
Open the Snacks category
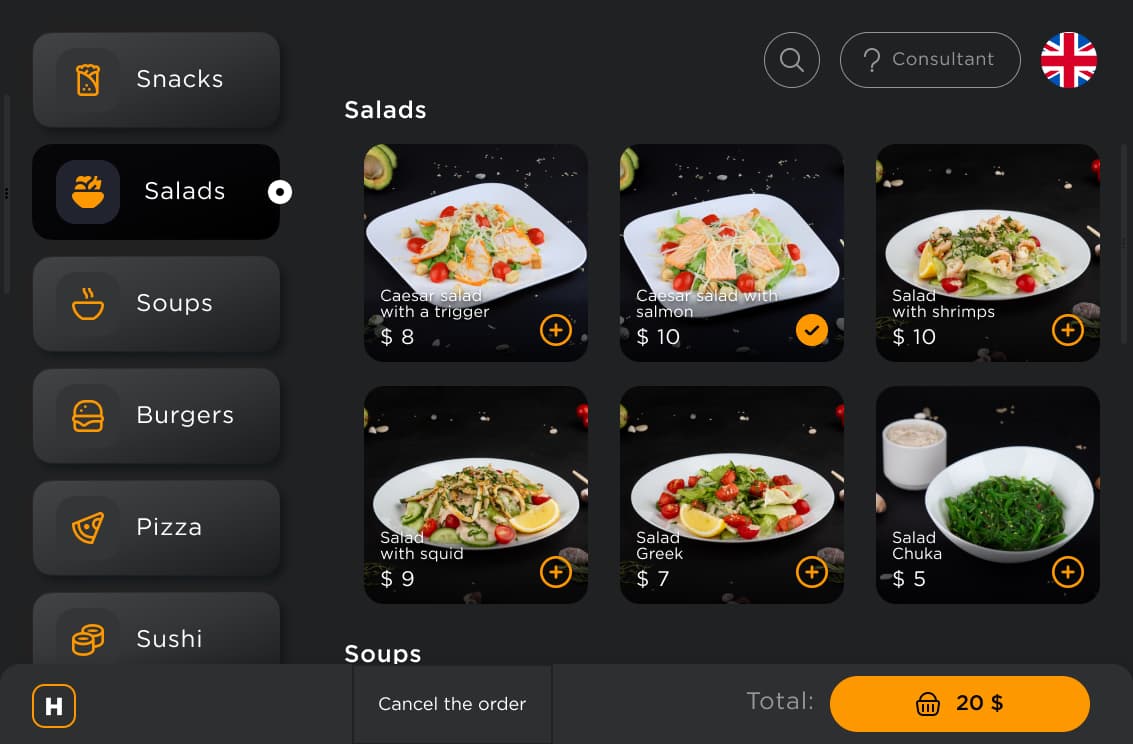[156, 79]
